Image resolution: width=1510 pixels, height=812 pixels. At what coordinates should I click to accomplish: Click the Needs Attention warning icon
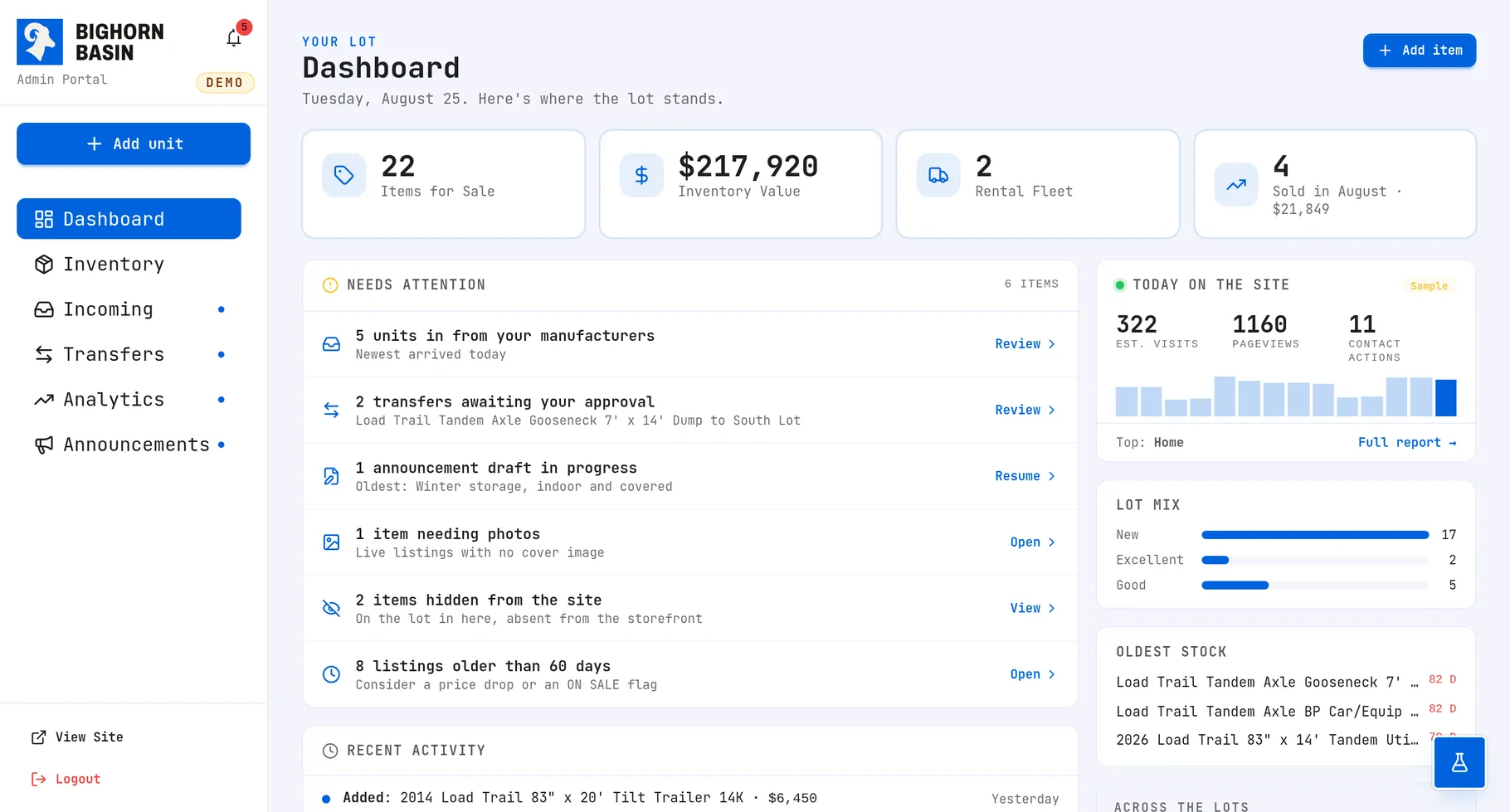pyautogui.click(x=330, y=285)
